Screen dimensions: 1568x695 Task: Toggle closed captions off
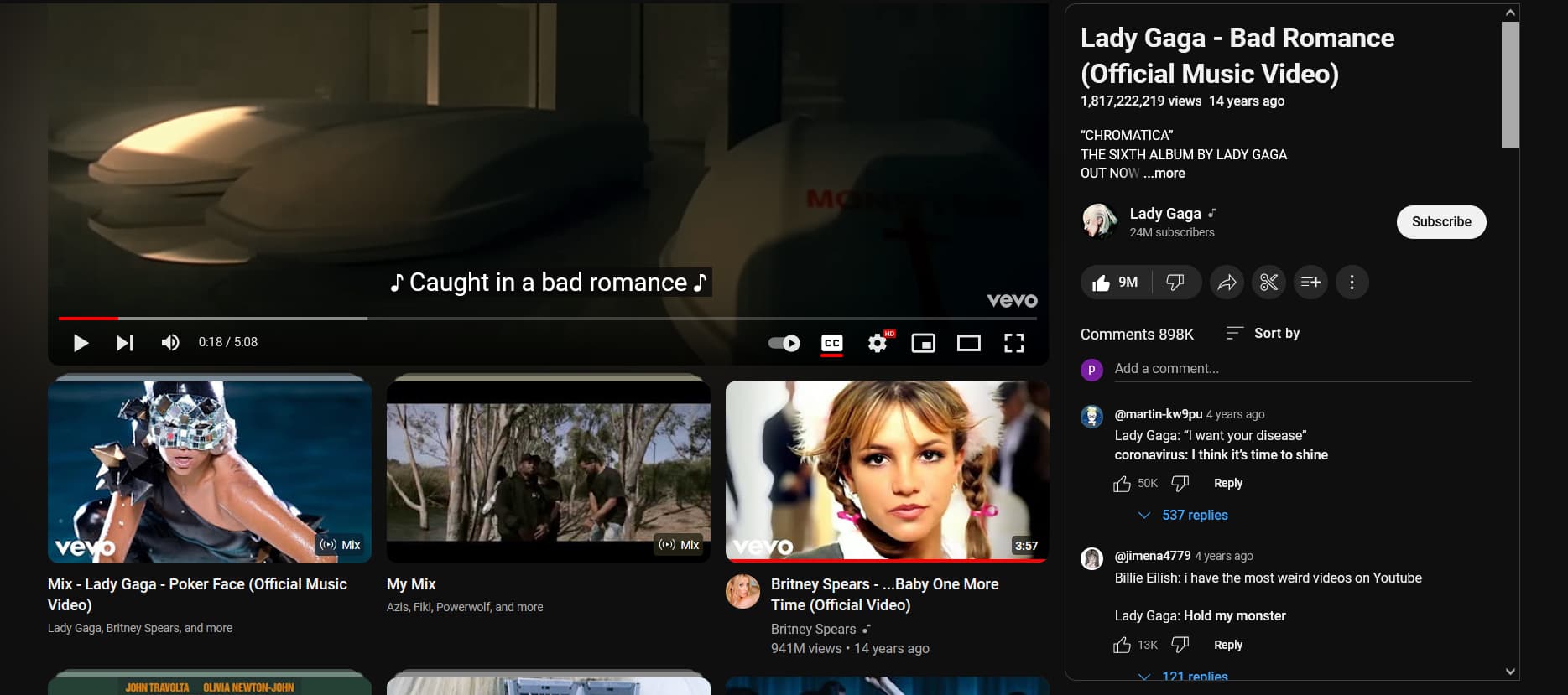(x=832, y=343)
